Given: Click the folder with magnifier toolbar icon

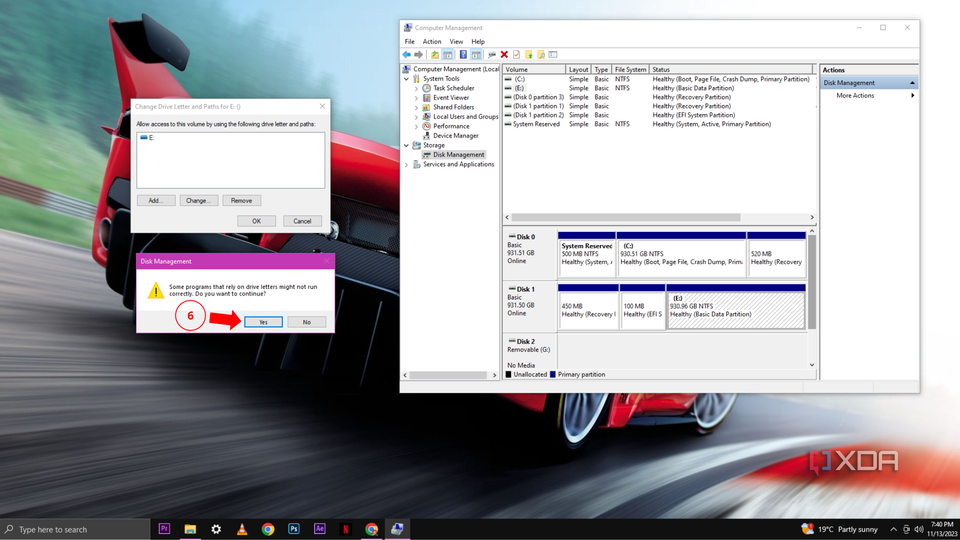Looking at the screenshot, I should pyautogui.click(x=541, y=54).
